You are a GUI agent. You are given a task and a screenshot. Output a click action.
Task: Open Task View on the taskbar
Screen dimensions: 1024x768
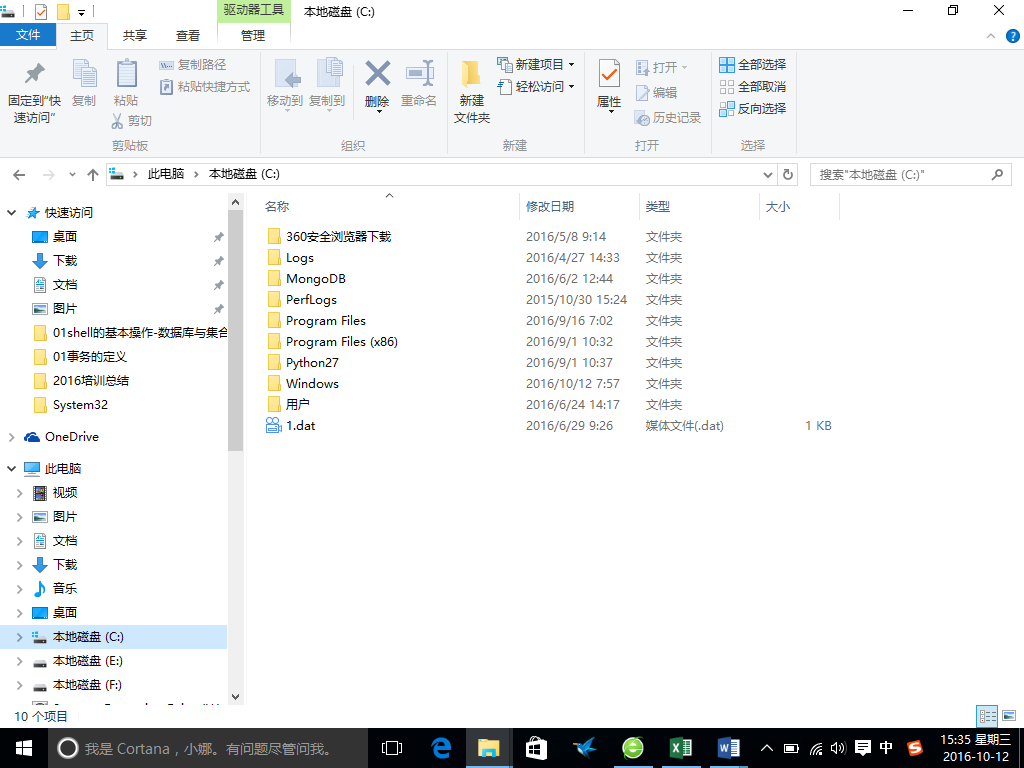tap(392, 748)
